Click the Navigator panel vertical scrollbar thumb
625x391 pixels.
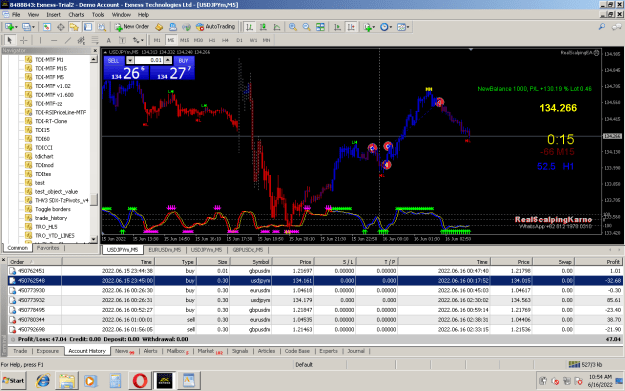94,200
